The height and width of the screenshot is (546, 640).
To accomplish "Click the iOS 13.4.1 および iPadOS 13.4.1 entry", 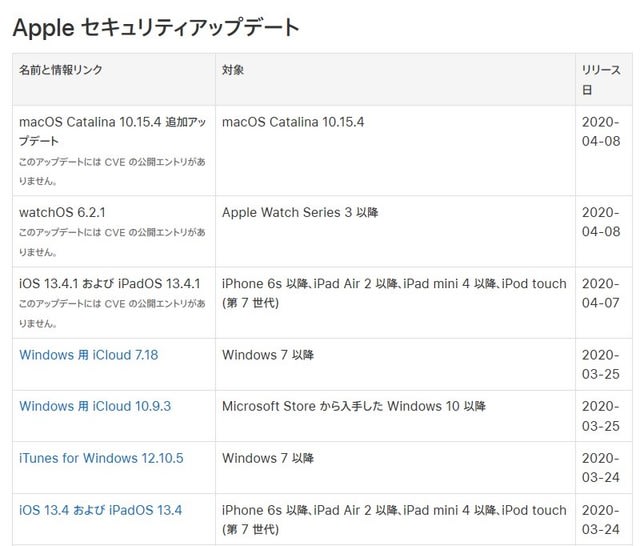I will [110, 284].
